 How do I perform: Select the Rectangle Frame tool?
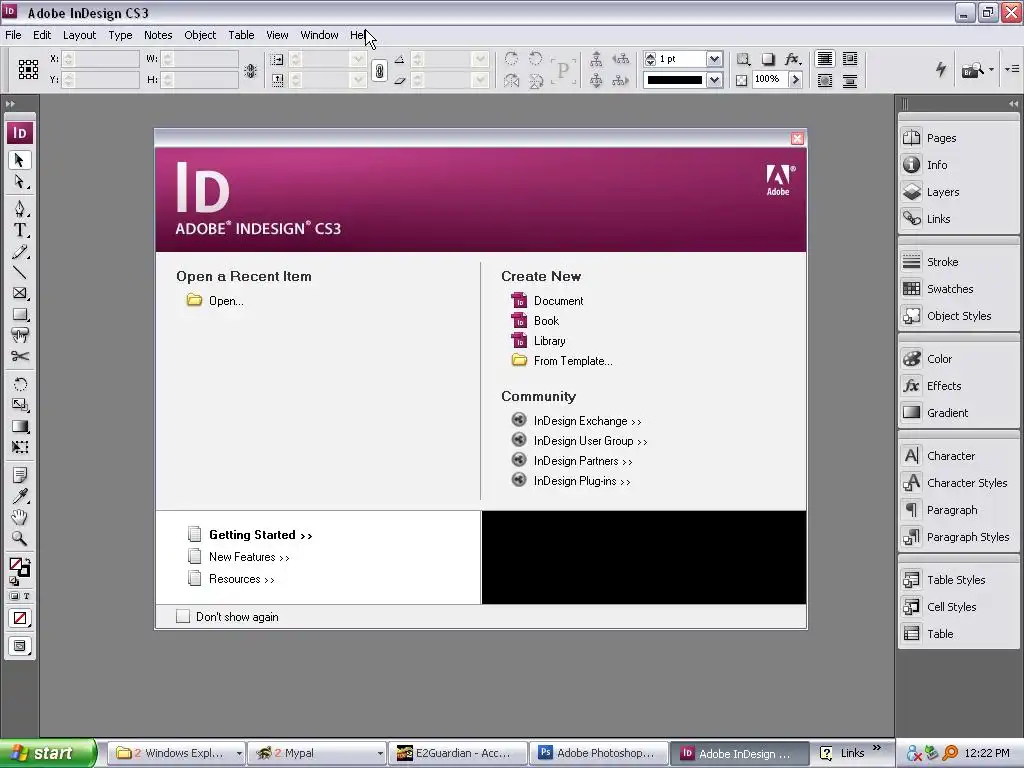click(20, 293)
